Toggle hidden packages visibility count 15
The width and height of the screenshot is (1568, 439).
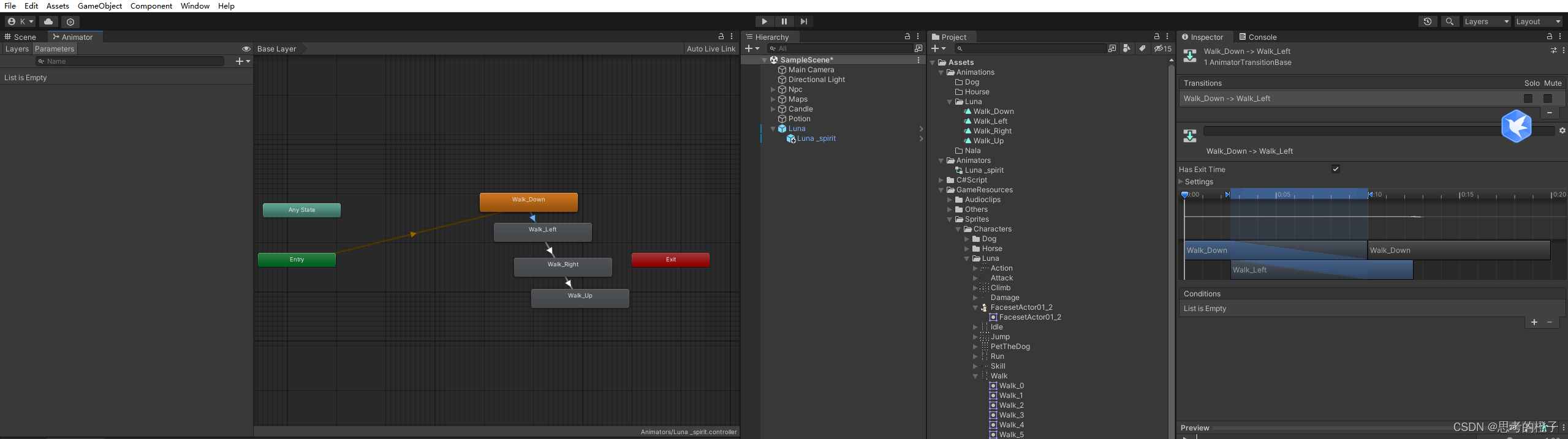(1162, 48)
